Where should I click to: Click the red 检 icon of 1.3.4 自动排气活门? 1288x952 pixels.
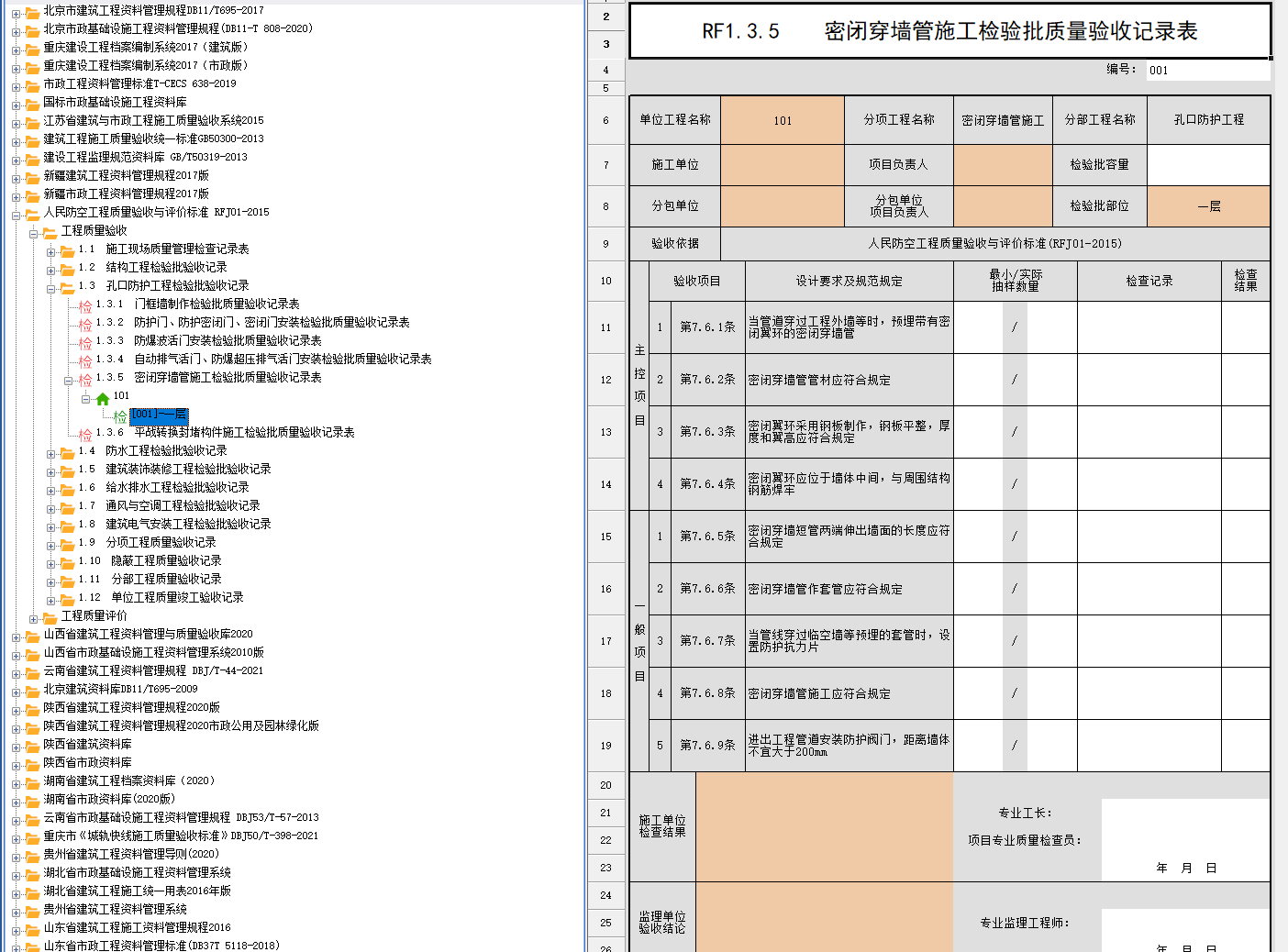click(x=85, y=360)
